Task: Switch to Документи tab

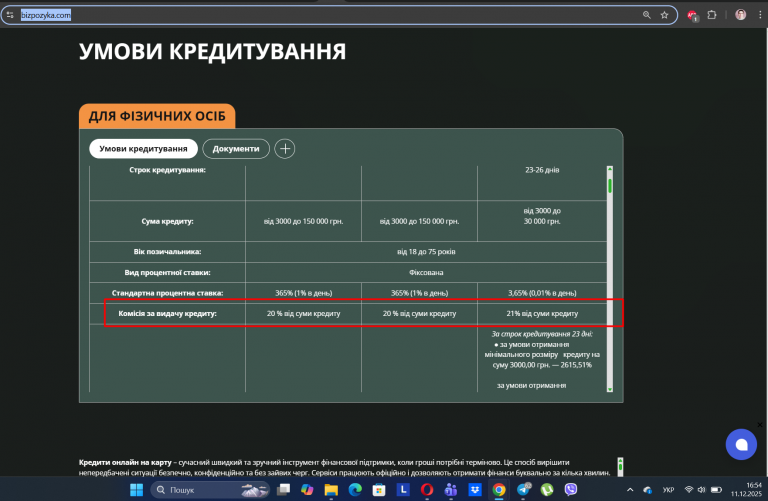Action: 236,149
